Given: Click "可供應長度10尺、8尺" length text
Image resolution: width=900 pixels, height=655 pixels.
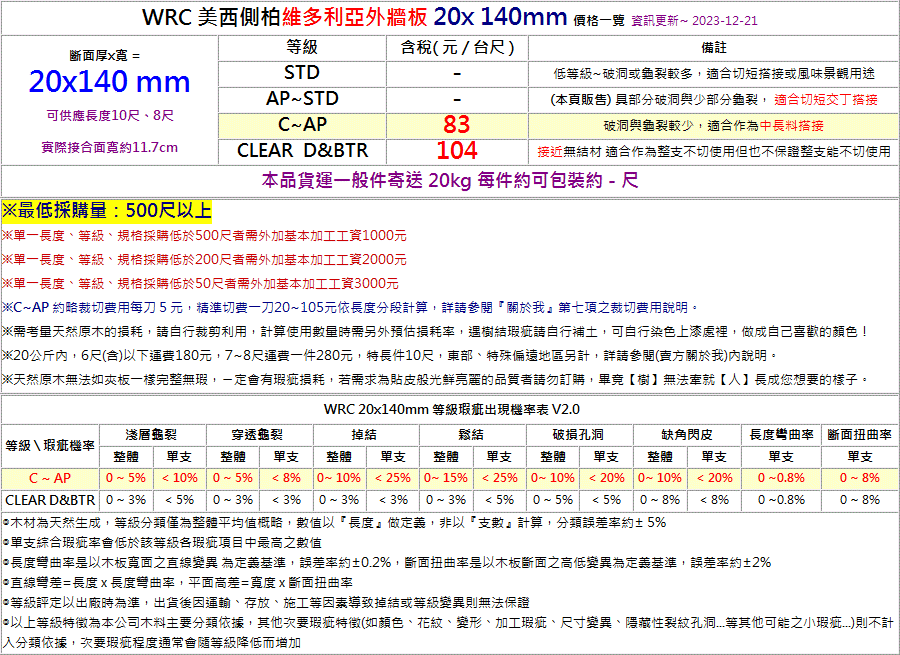Looking at the screenshot, I should point(110,116).
